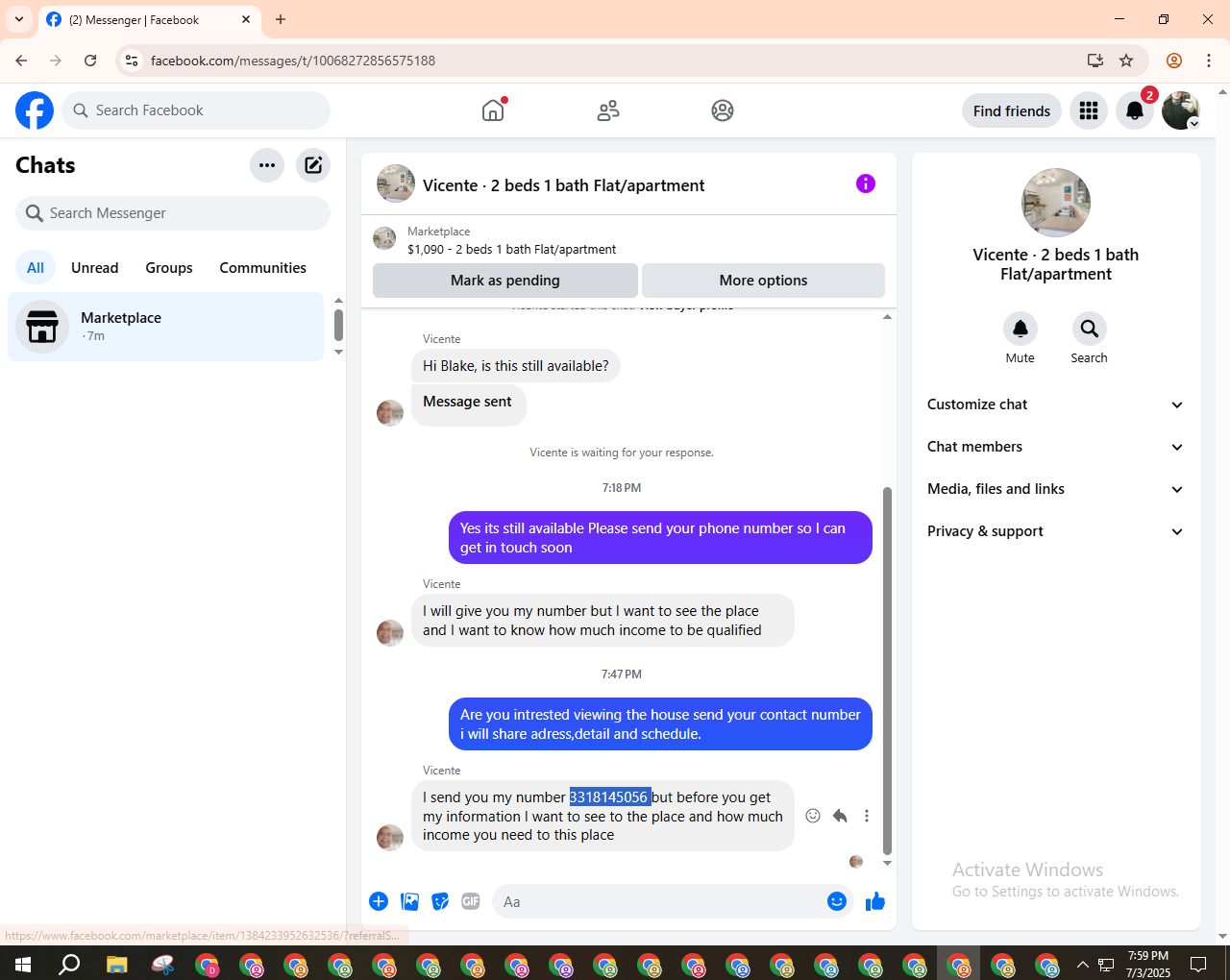Open Windows taskbar search
Image resolution: width=1230 pixels, height=980 pixels.
coord(69,964)
